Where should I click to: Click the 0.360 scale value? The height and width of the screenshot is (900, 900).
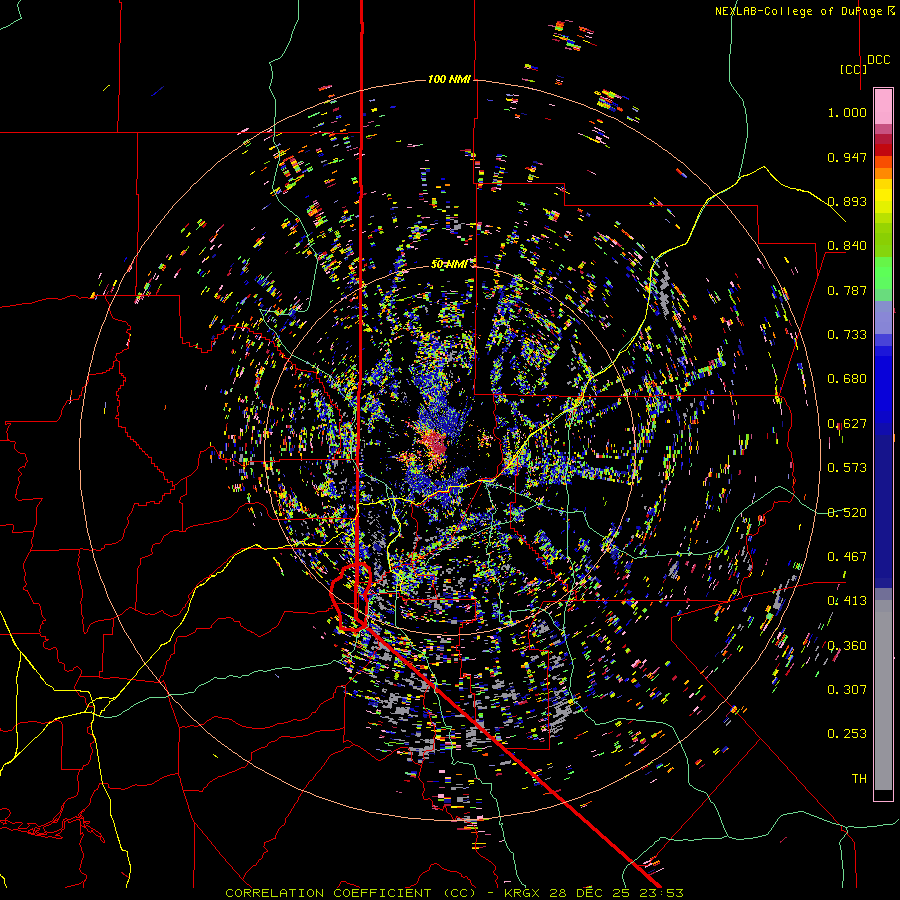[847, 646]
